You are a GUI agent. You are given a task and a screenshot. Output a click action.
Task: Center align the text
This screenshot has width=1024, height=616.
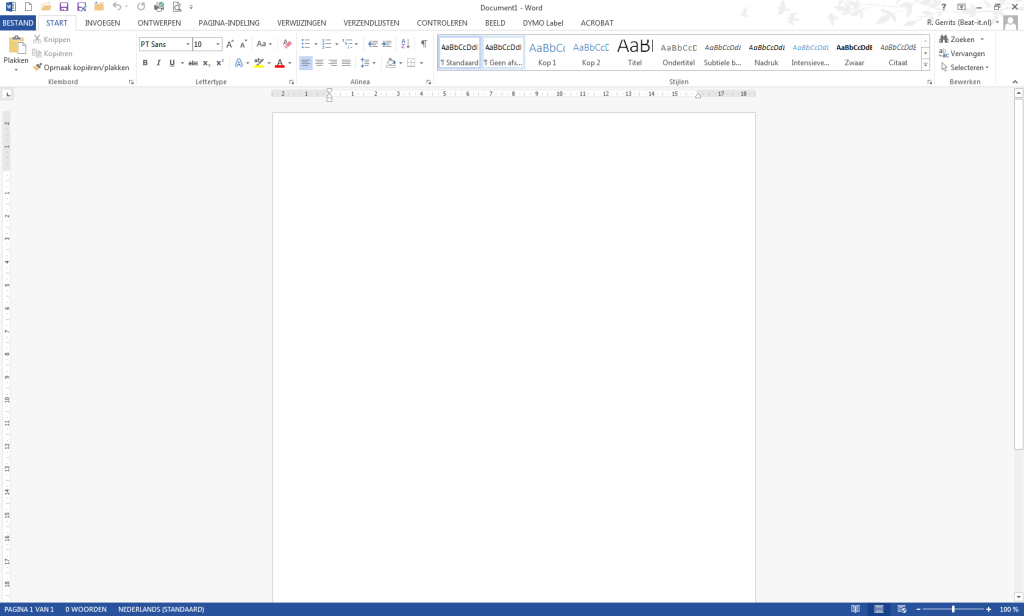coord(319,63)
